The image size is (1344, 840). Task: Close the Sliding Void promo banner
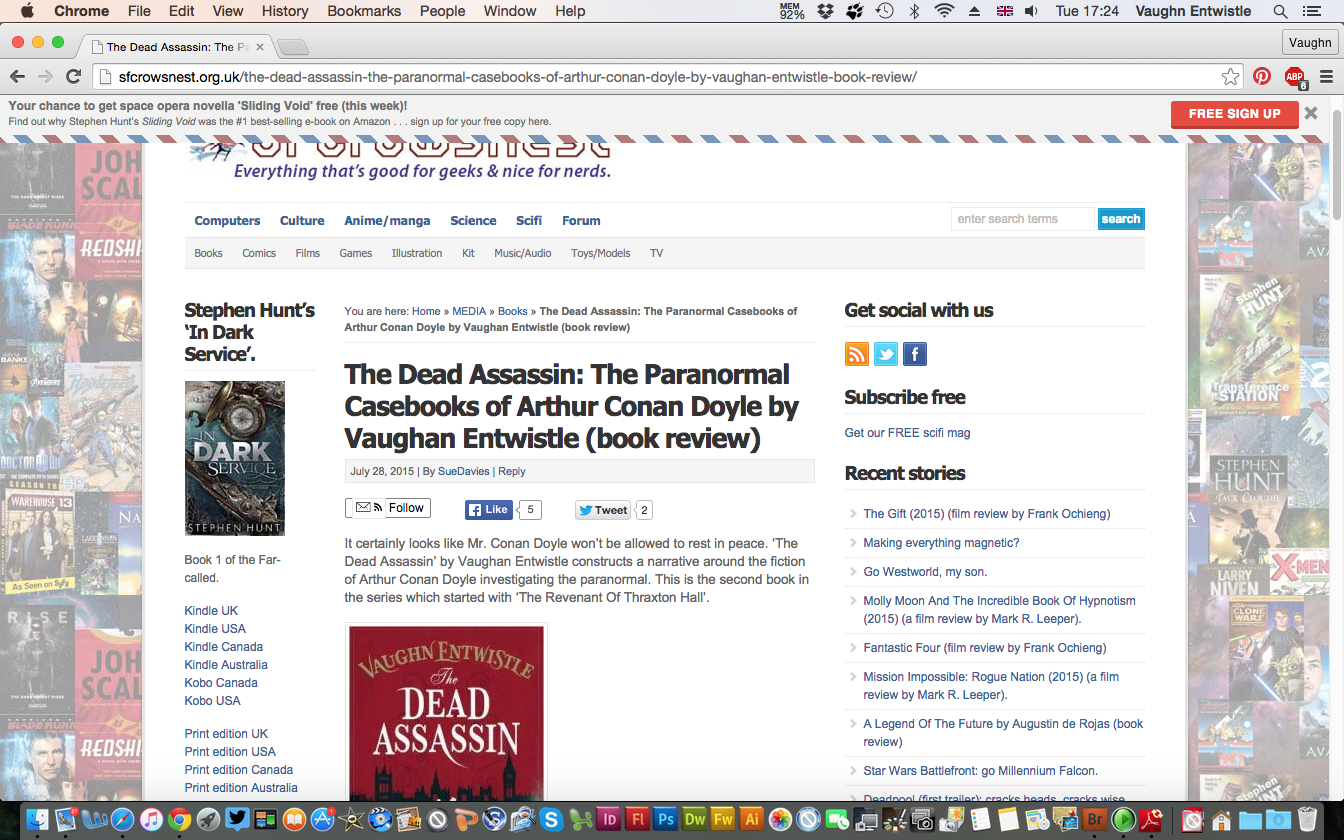[1311, 114]
